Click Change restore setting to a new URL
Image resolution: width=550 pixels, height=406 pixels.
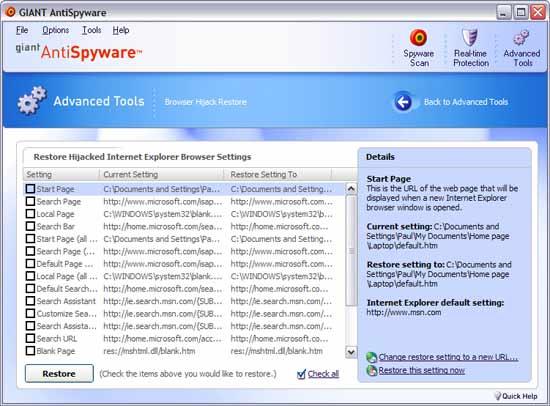[x=448, y=357]
